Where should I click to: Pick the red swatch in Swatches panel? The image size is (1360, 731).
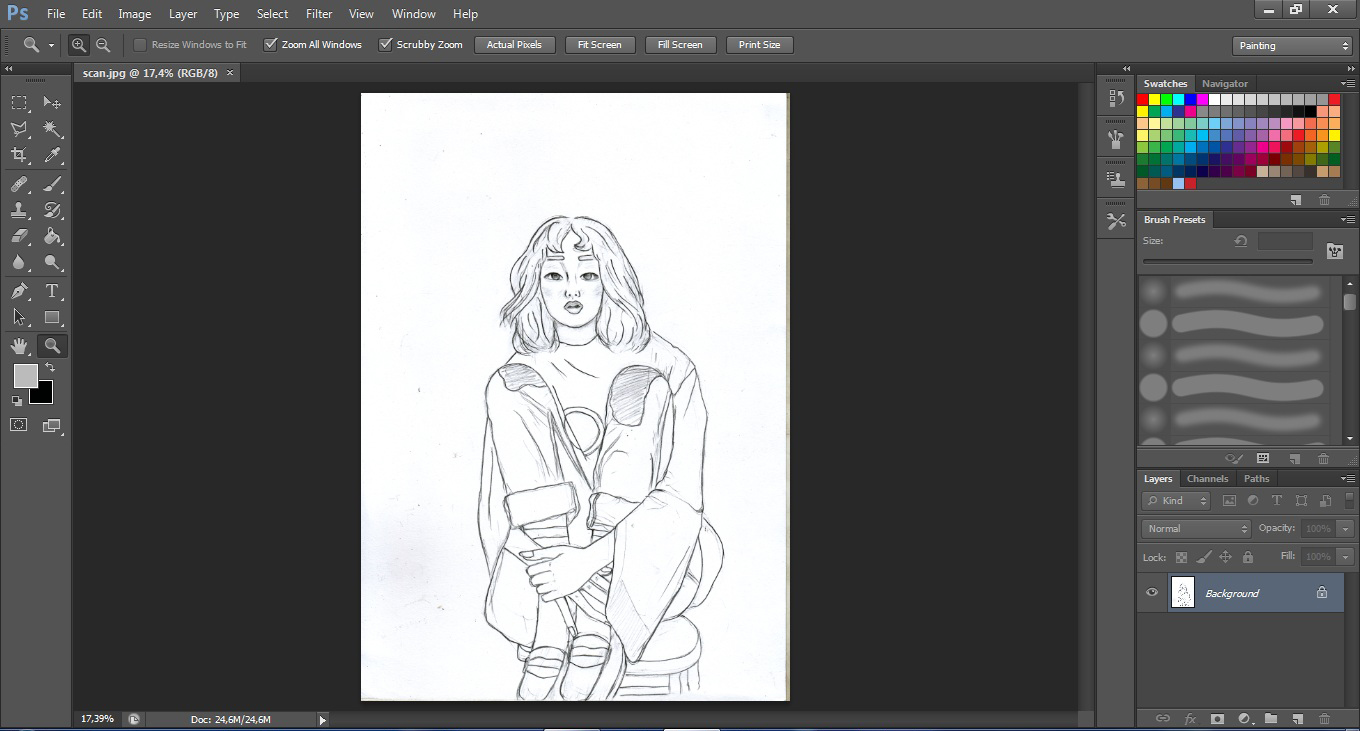click(x=1143, y=100)
